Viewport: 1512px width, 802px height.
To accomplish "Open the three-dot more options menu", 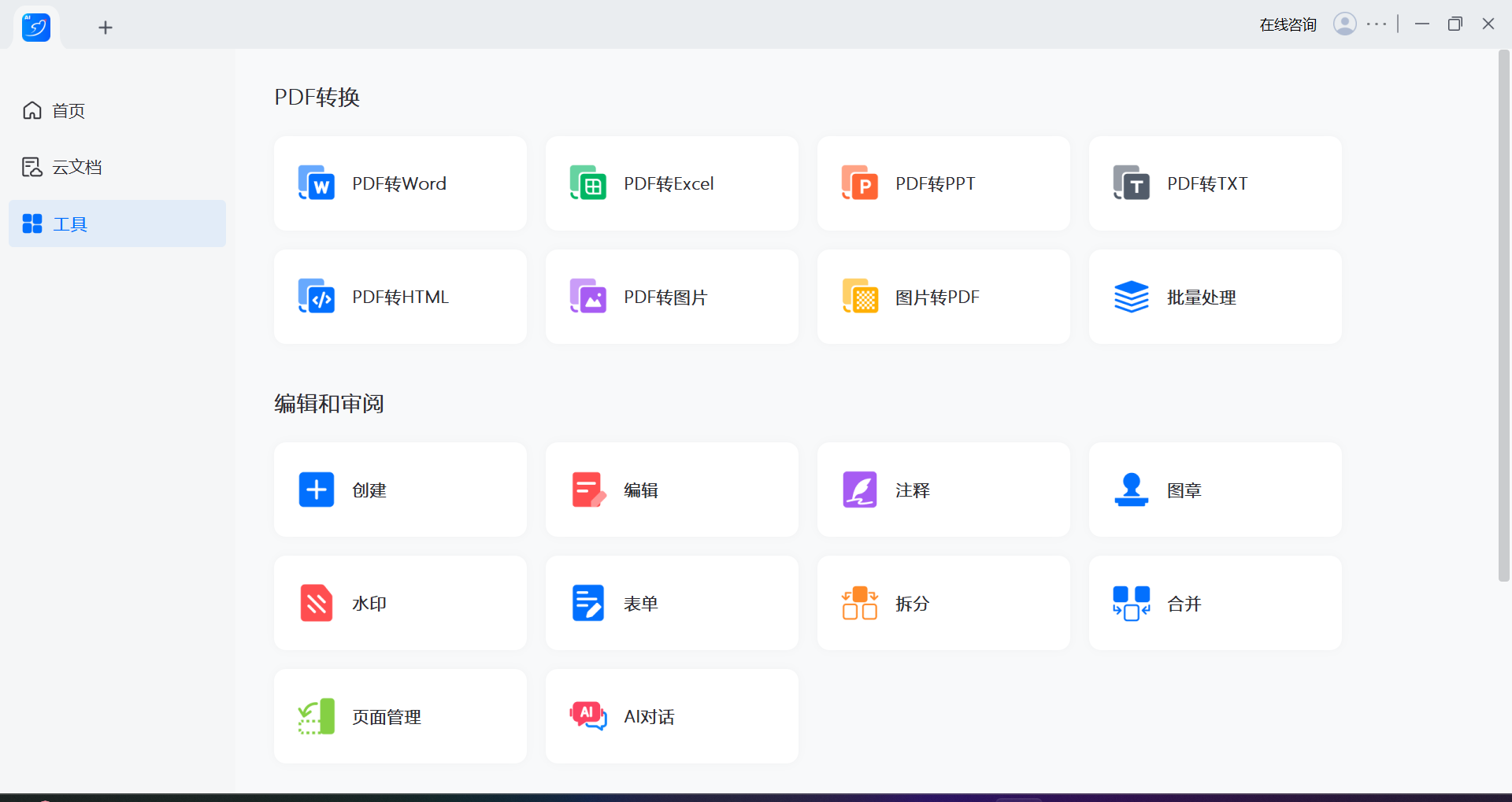I will 1377,24.
